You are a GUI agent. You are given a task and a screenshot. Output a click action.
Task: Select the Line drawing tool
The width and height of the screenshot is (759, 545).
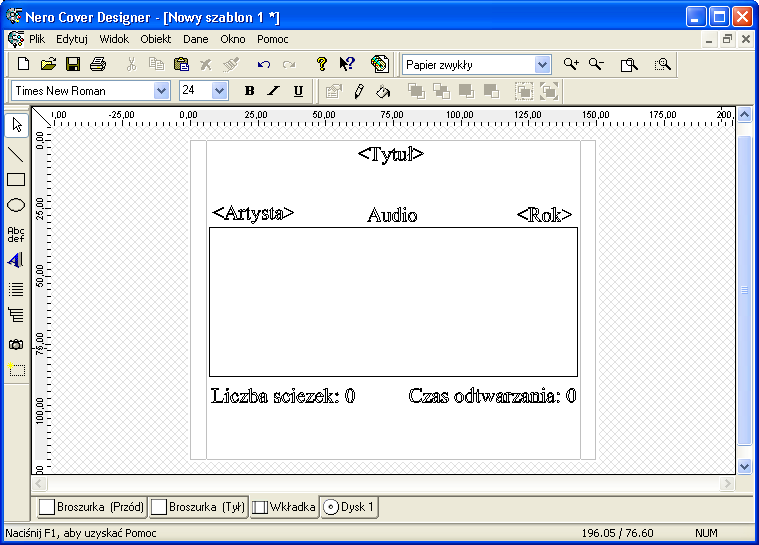click(16, 155)
